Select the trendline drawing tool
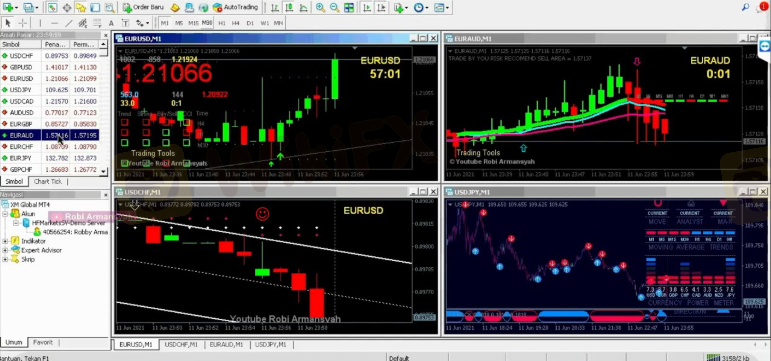This screenshot has height=361, width=771. 69,23
